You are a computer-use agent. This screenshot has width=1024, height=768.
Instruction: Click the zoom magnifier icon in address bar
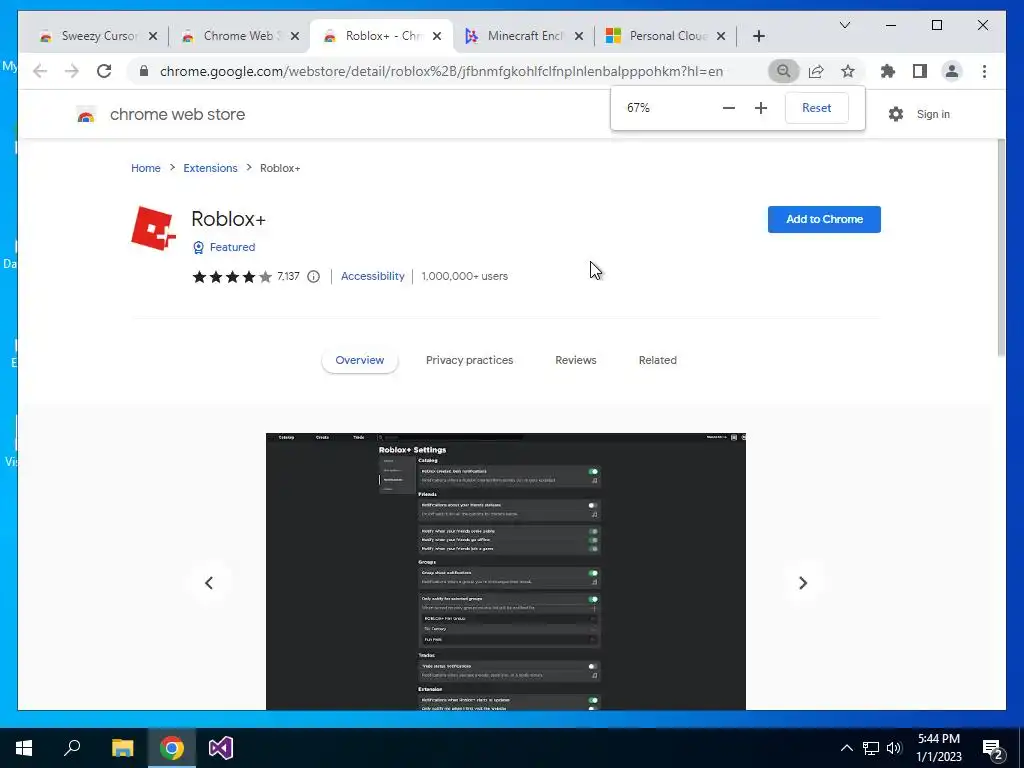tap(784, 71)
